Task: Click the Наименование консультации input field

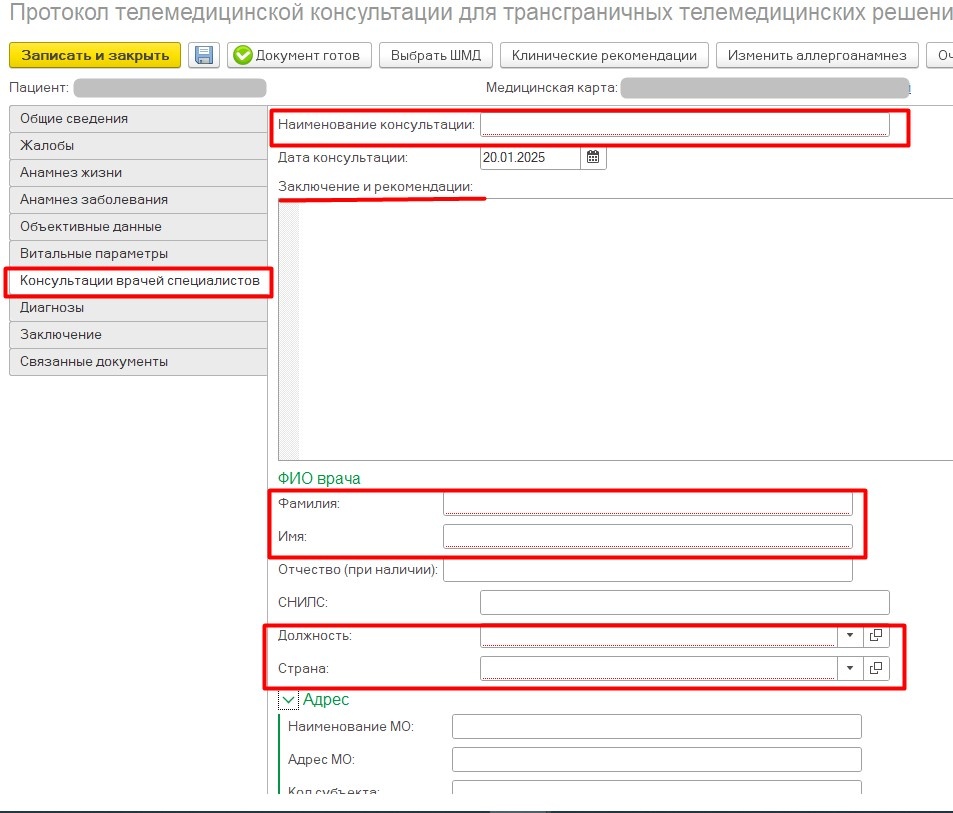Action: [684, 124]
